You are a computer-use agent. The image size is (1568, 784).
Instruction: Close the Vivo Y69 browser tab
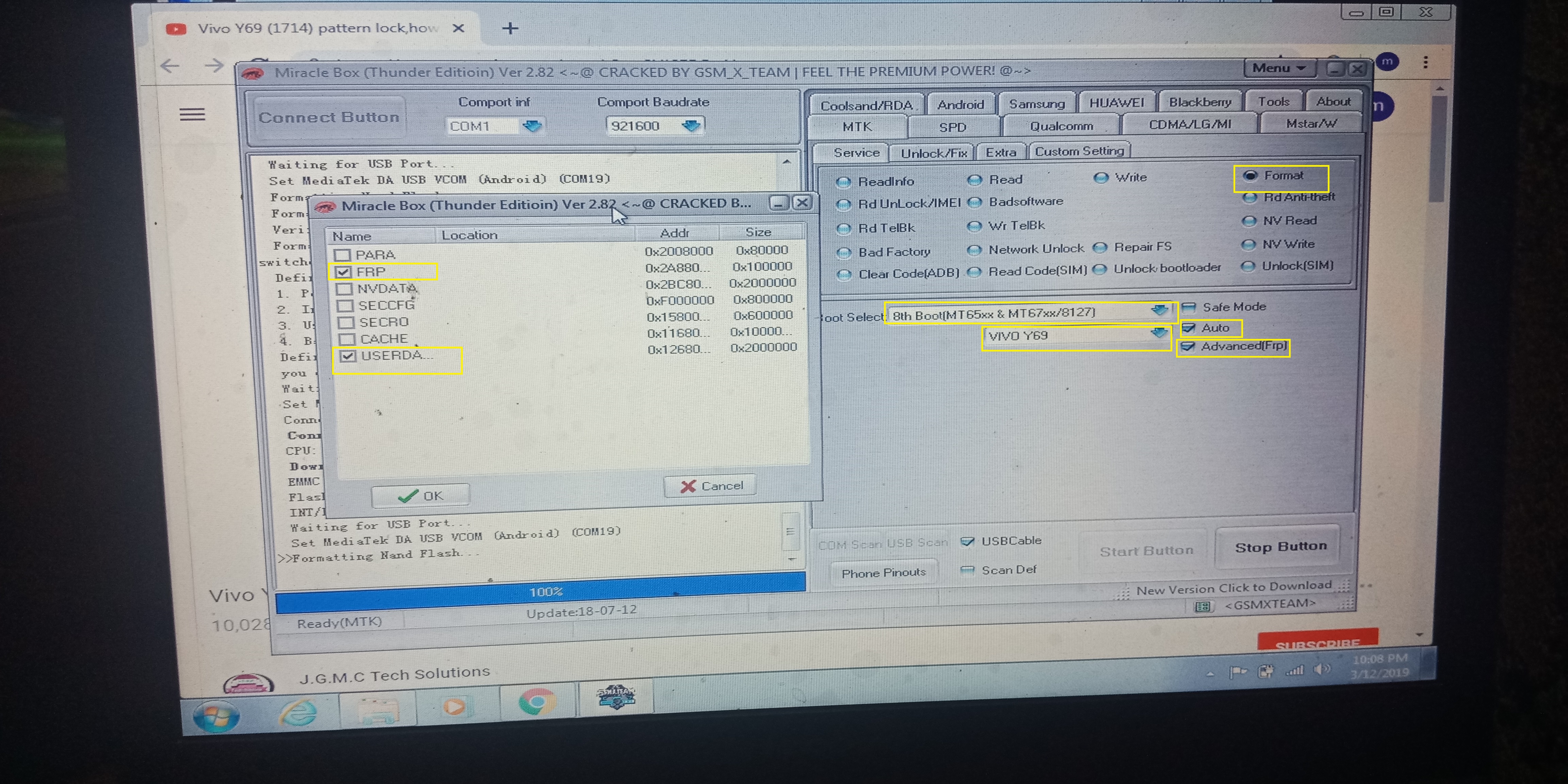tap(458, 28)
